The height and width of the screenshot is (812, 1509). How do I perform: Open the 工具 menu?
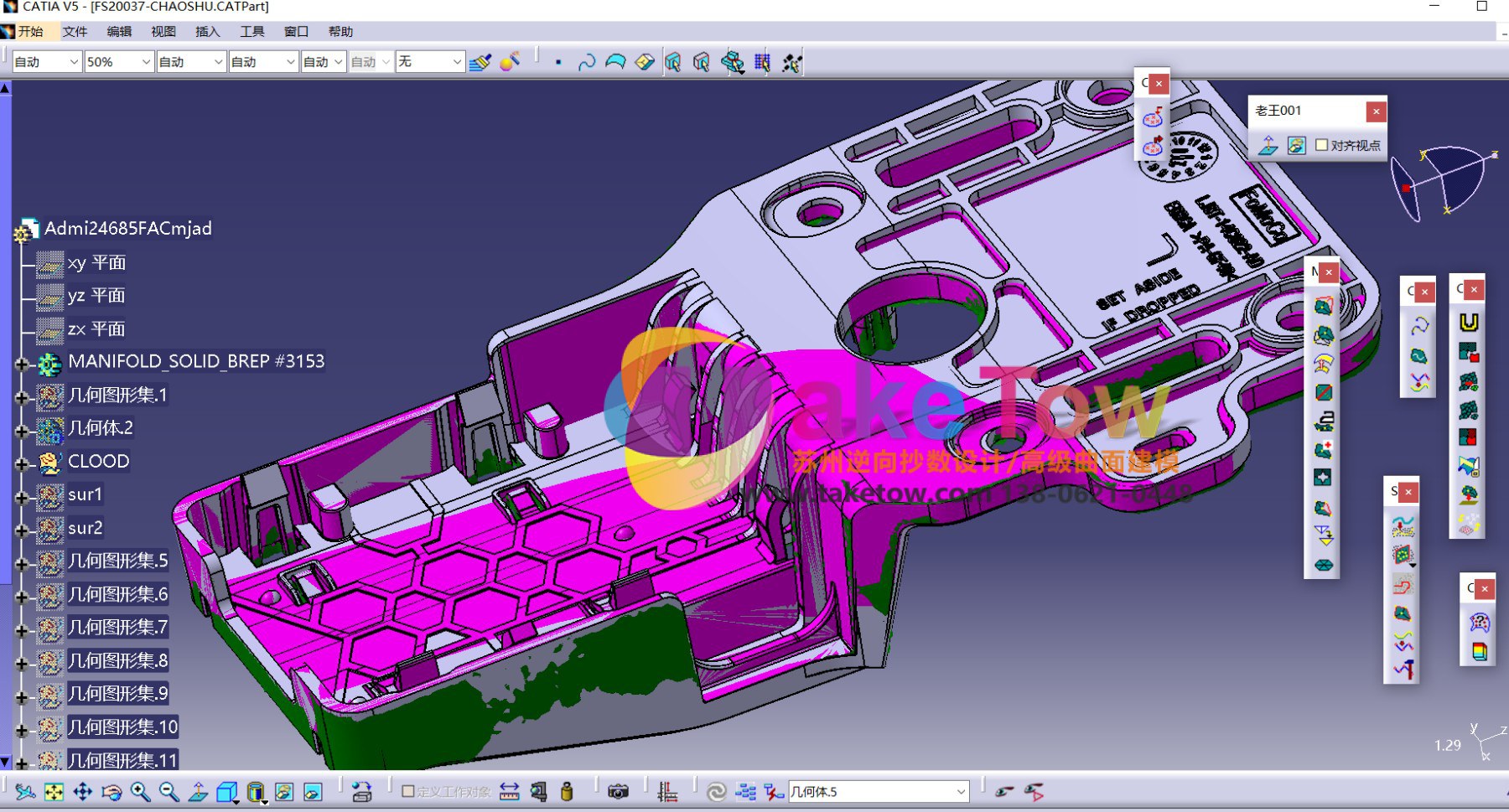(251, 32)
